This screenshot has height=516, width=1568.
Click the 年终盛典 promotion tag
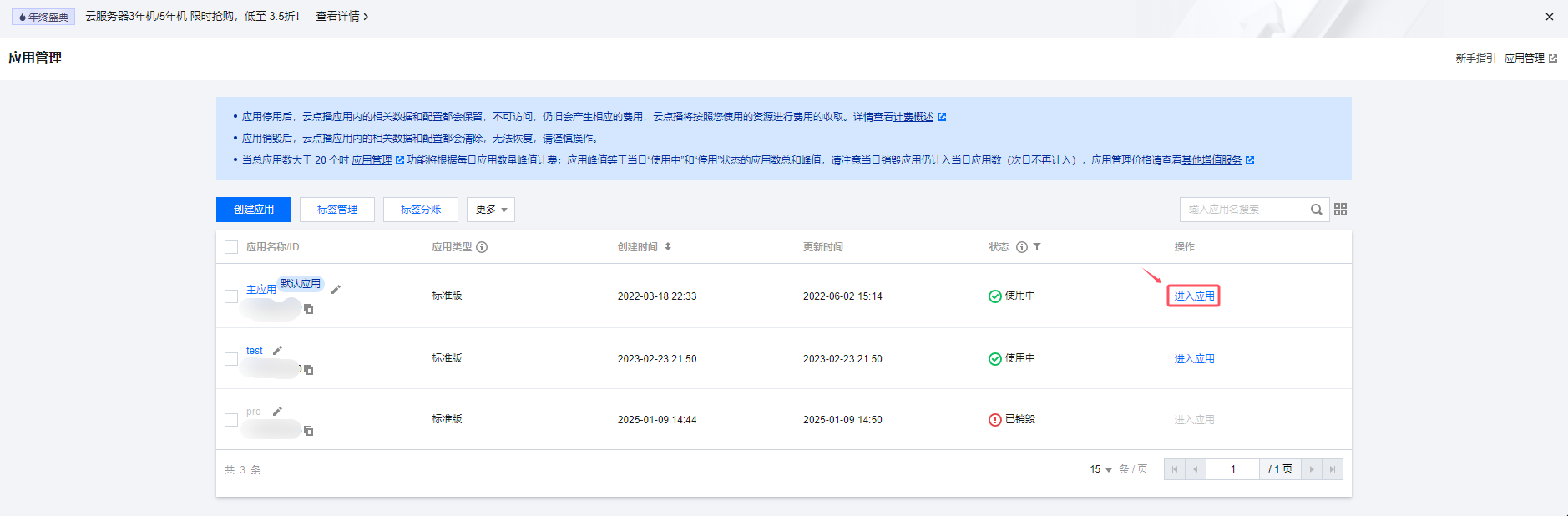click(43, 17)
